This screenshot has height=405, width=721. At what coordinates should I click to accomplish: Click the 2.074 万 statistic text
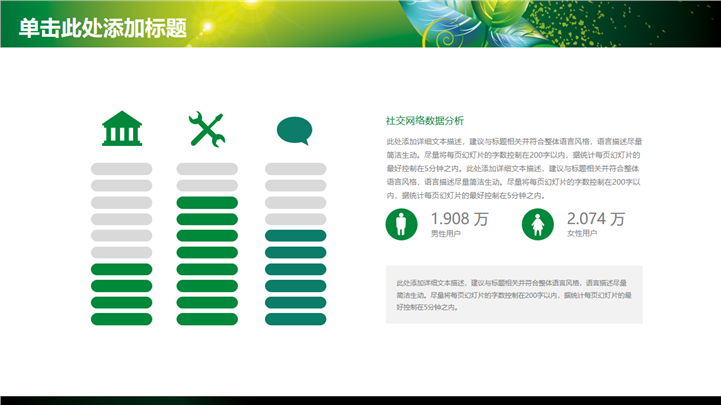tap(595, 218)
